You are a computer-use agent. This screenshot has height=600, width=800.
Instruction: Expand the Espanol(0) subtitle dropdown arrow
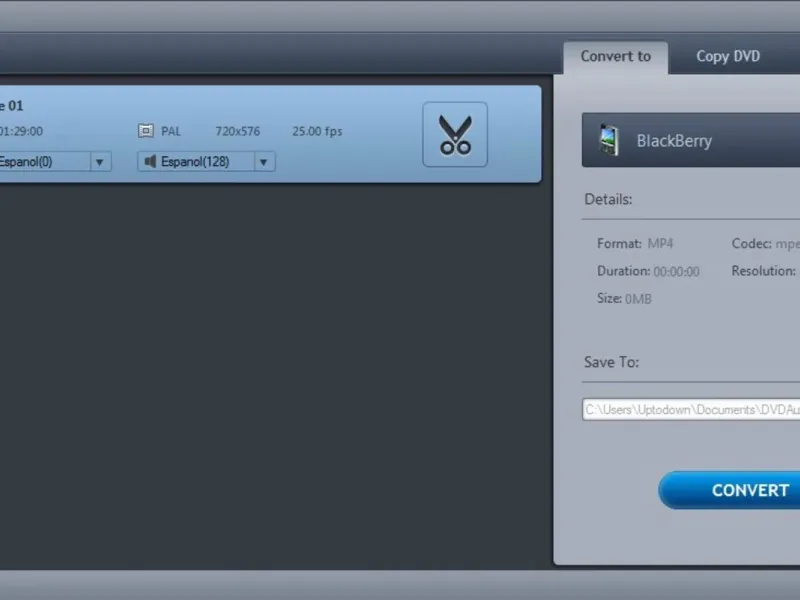pos(99,162)
